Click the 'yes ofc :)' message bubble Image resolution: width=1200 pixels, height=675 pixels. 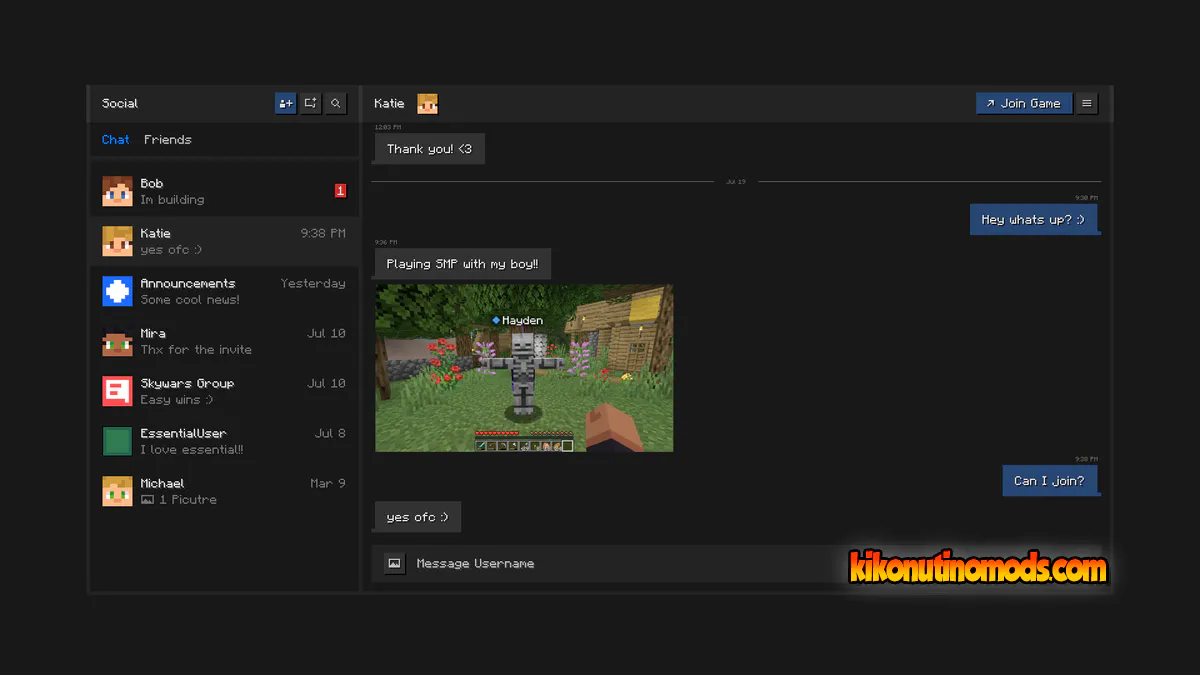click(x=417, y=517)
